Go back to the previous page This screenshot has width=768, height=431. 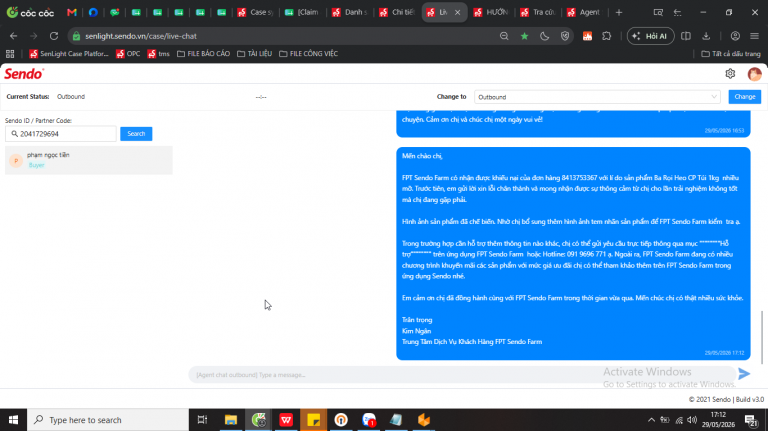(x=13, y=36)
